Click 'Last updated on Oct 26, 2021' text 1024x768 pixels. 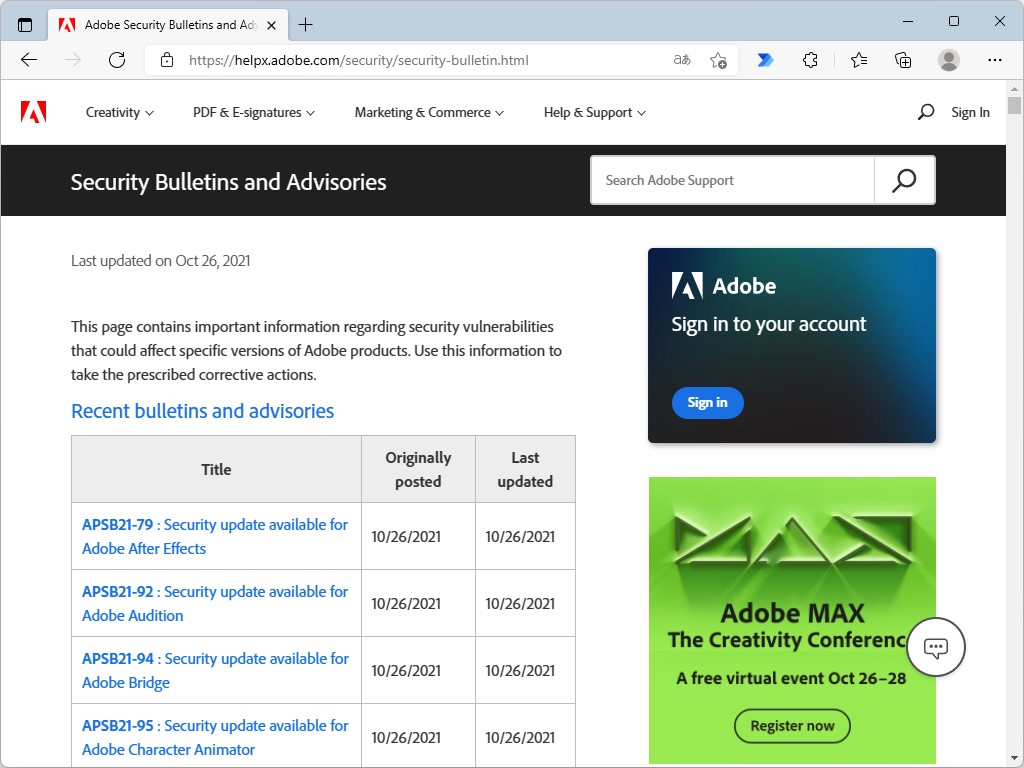[161, 261]
